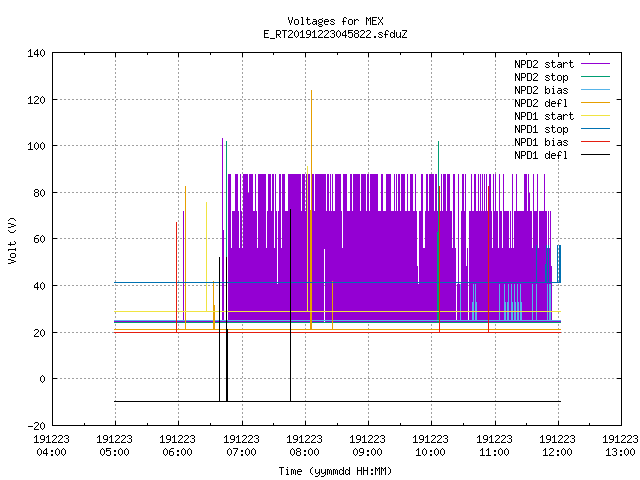Viewport: 640px width, 480px height.
Task: Click the NPD2 stop legend label
Action: point(541,77)
